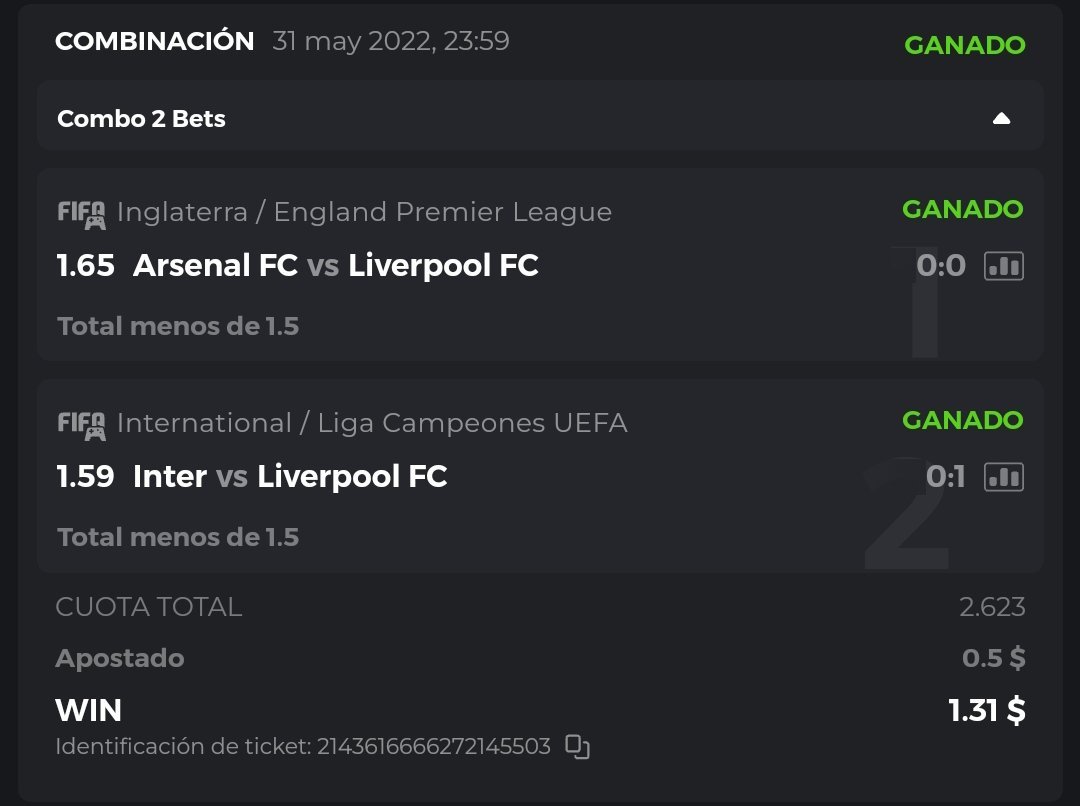Click the 0:1 score

(x=945, y=477)
